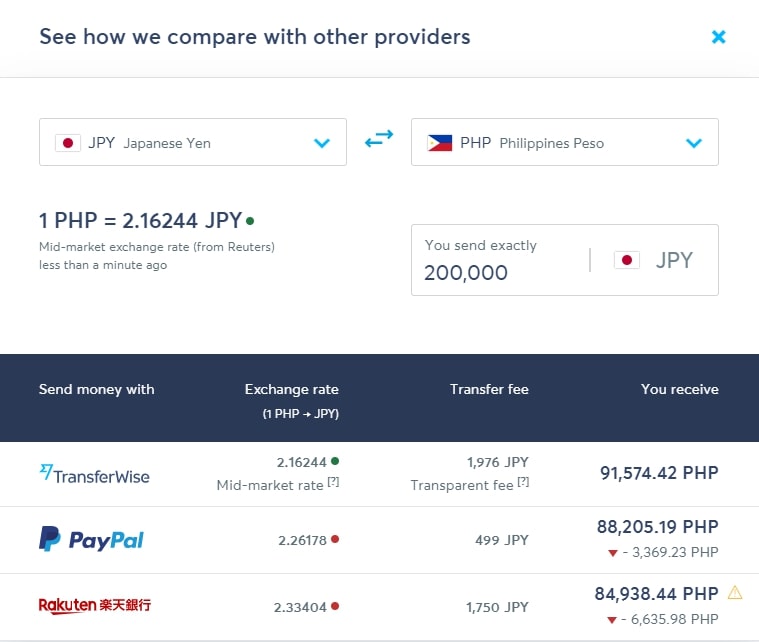Viewport: 759px width, 642px height.
Task: Click the Mid-market rate link under TransferWise
Action: (270, 485)
